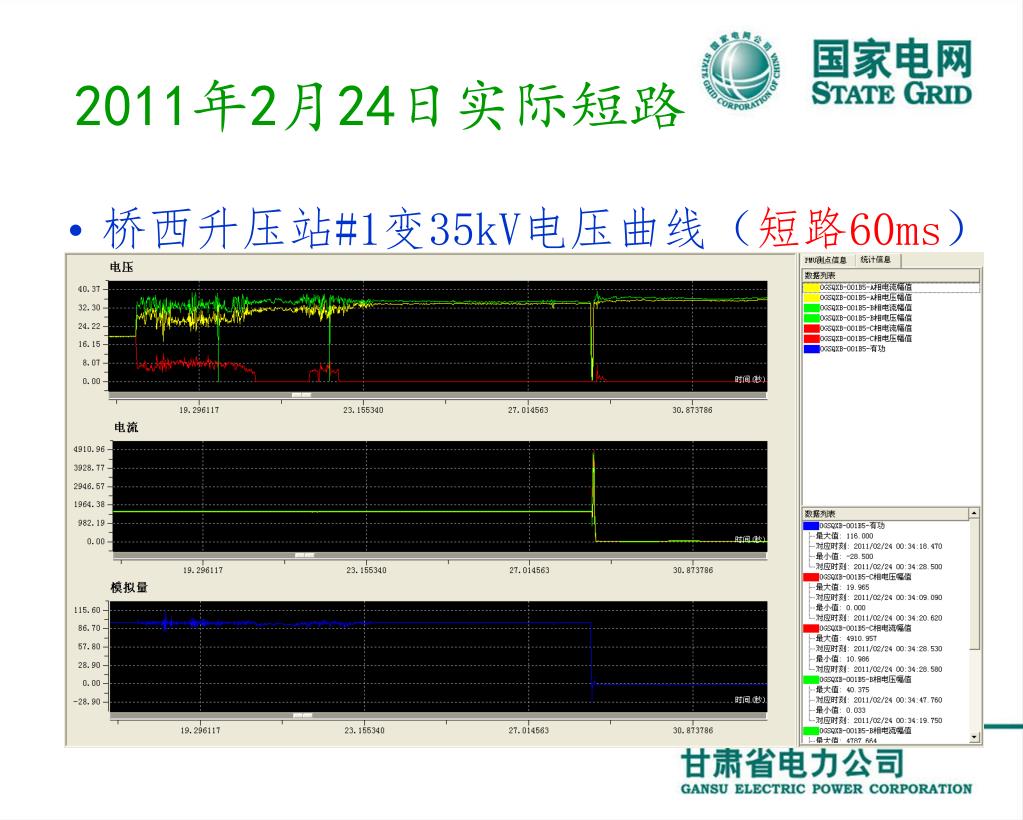Click the 最大值: 116.000 entry
This screenshot has height=820, width=1023.
(844, 536)
